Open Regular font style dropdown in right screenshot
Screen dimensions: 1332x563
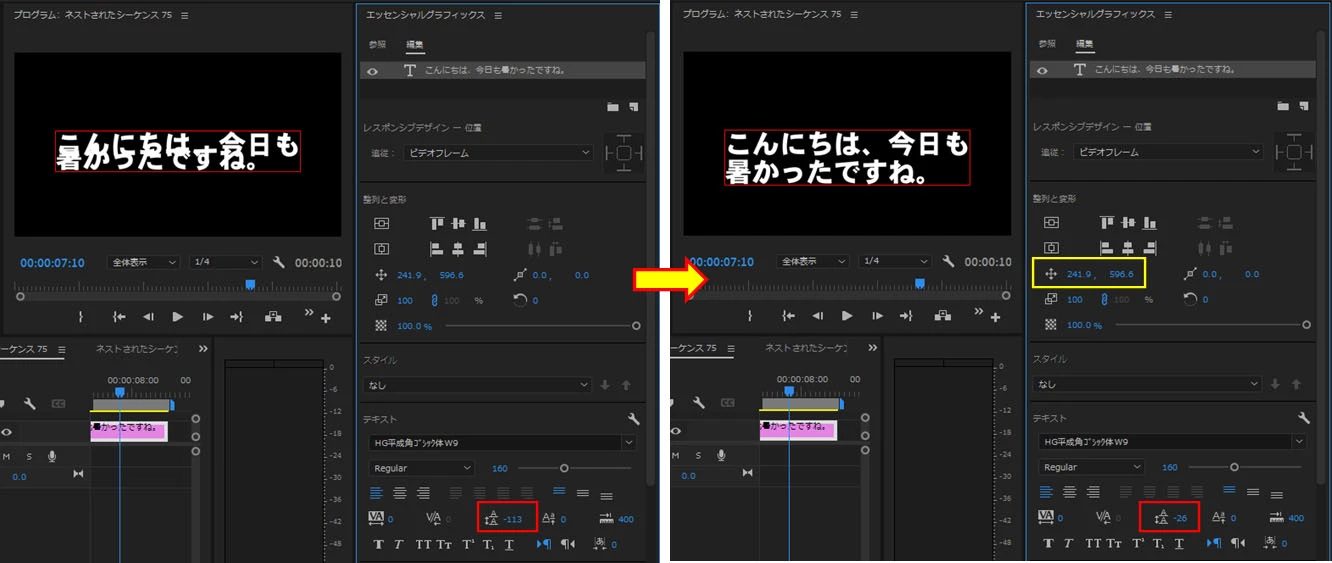1091,467
